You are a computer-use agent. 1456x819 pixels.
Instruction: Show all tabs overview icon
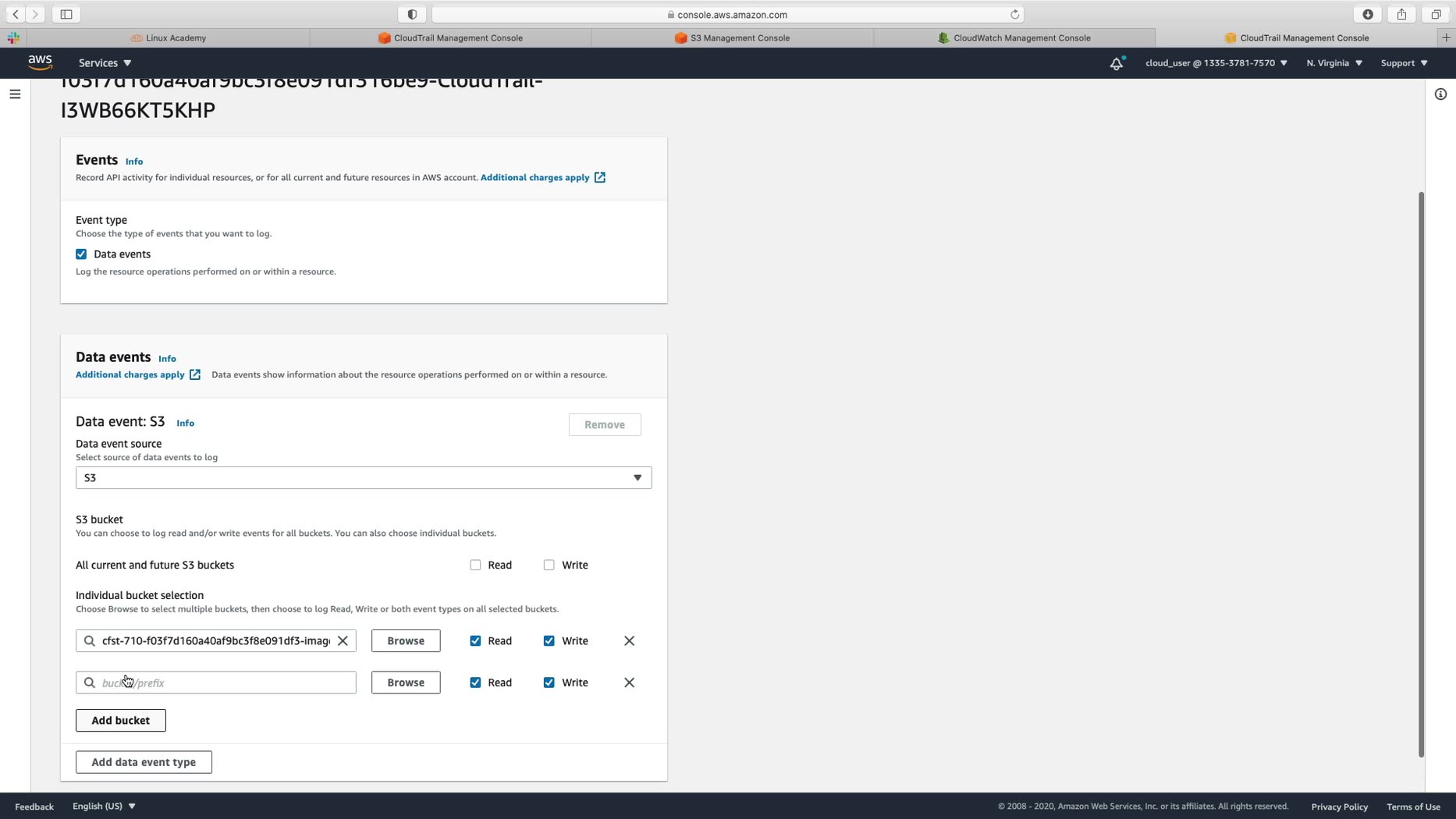pos(1436,14)
